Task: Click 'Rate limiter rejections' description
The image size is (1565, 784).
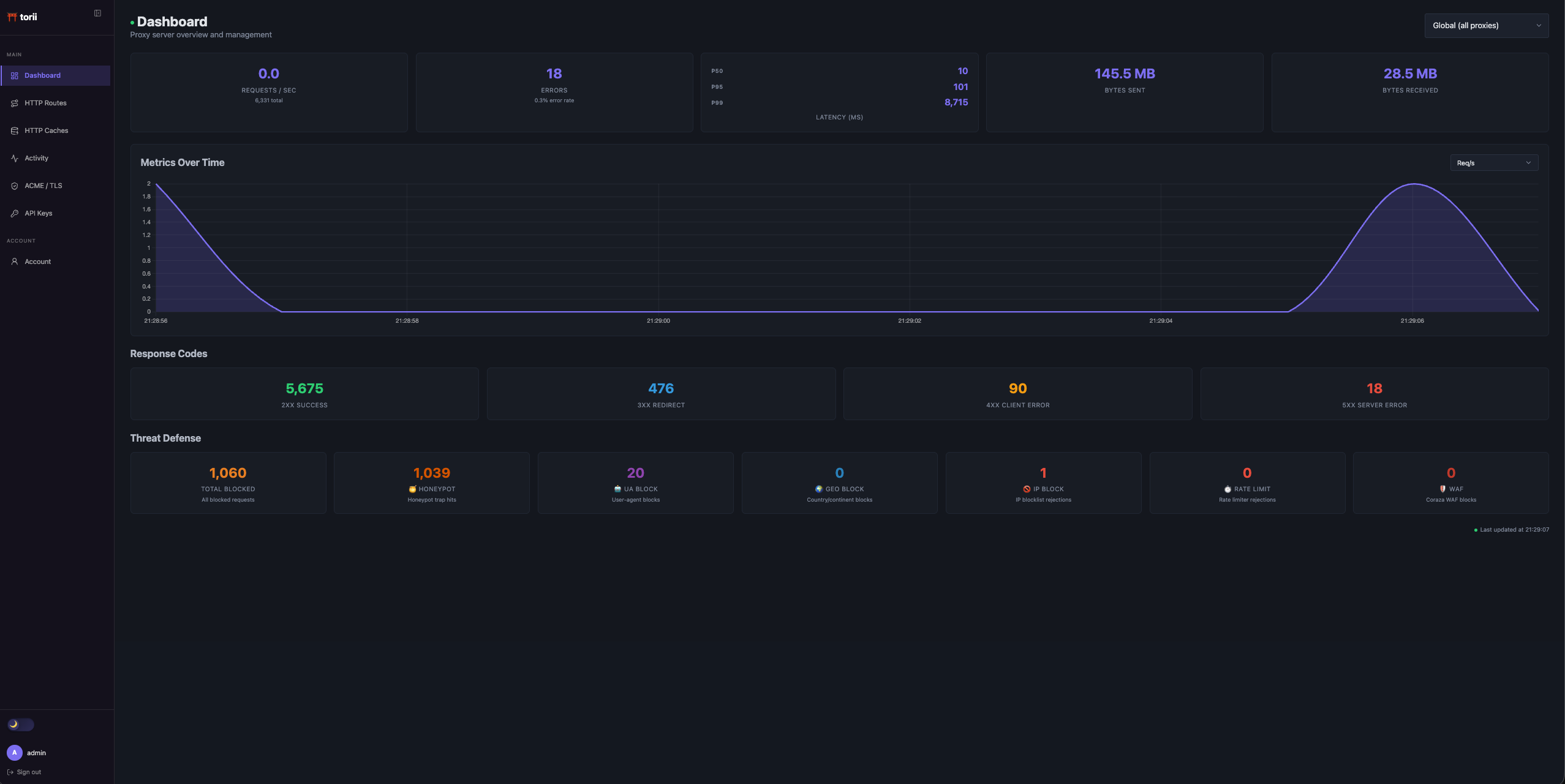Action: click(1247, 500)
